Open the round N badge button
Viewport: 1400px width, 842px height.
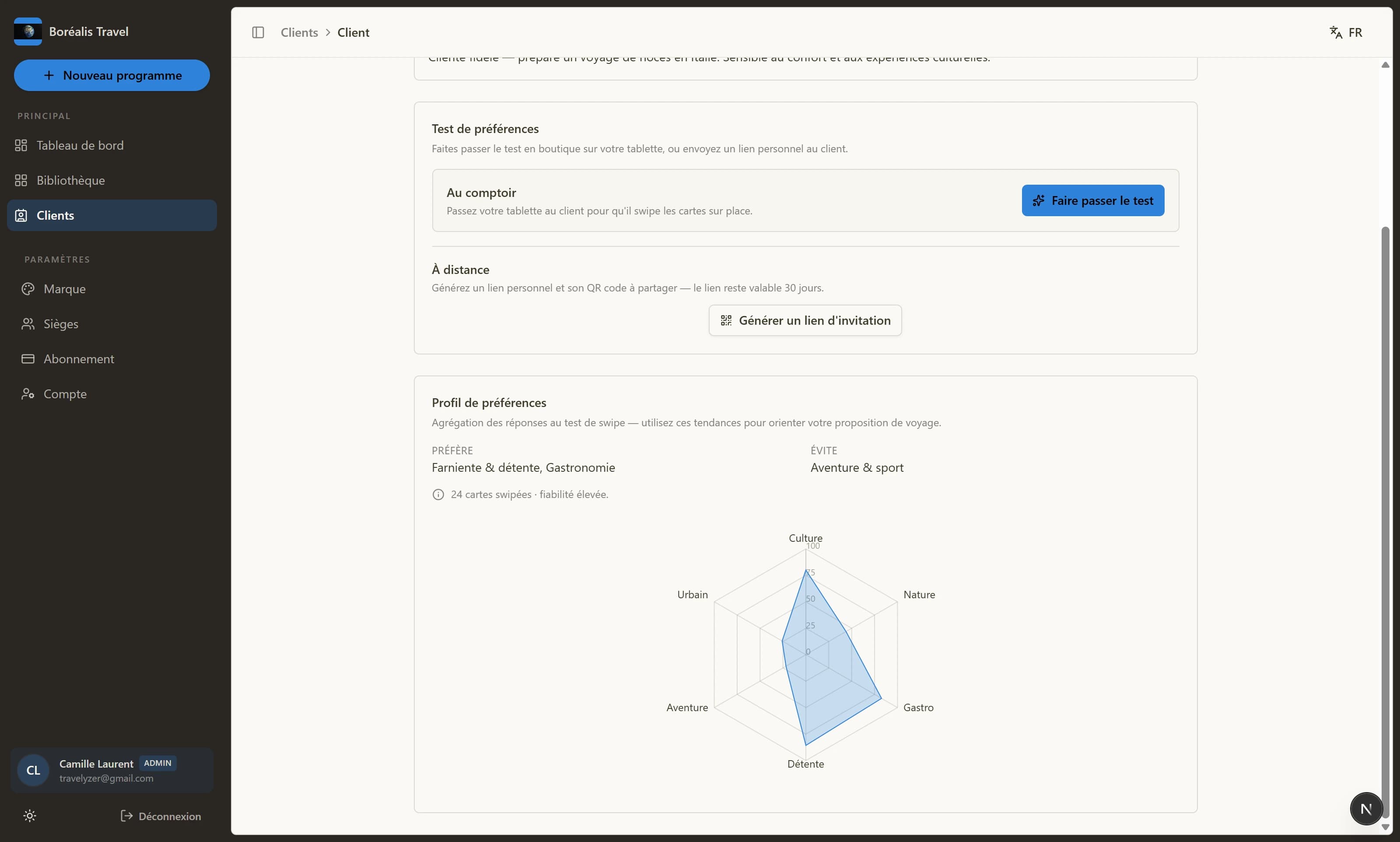pyautogui.click(x=1366, y=809)
